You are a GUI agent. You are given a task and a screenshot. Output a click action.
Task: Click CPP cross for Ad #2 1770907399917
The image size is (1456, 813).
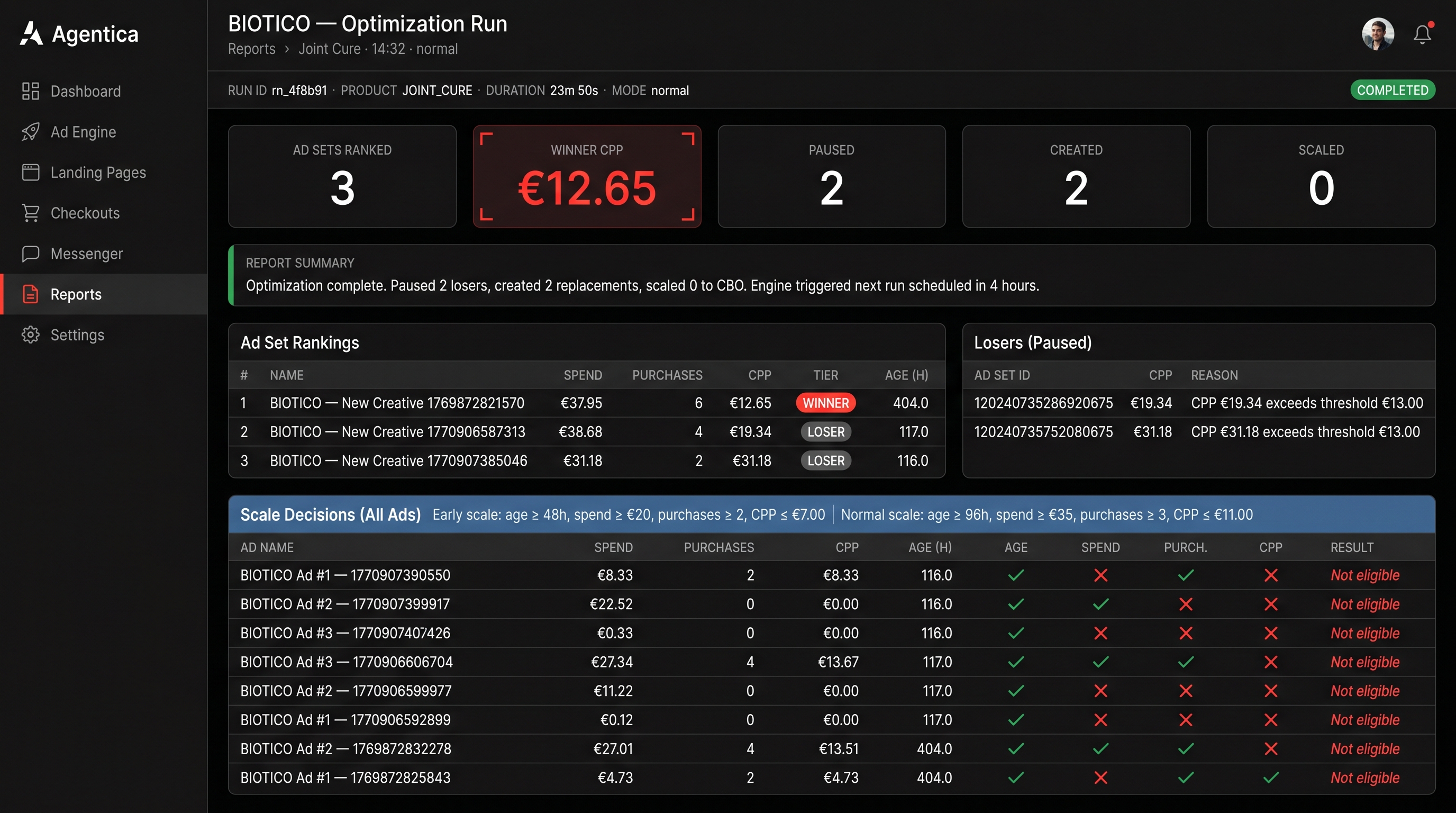(1271, 604)
